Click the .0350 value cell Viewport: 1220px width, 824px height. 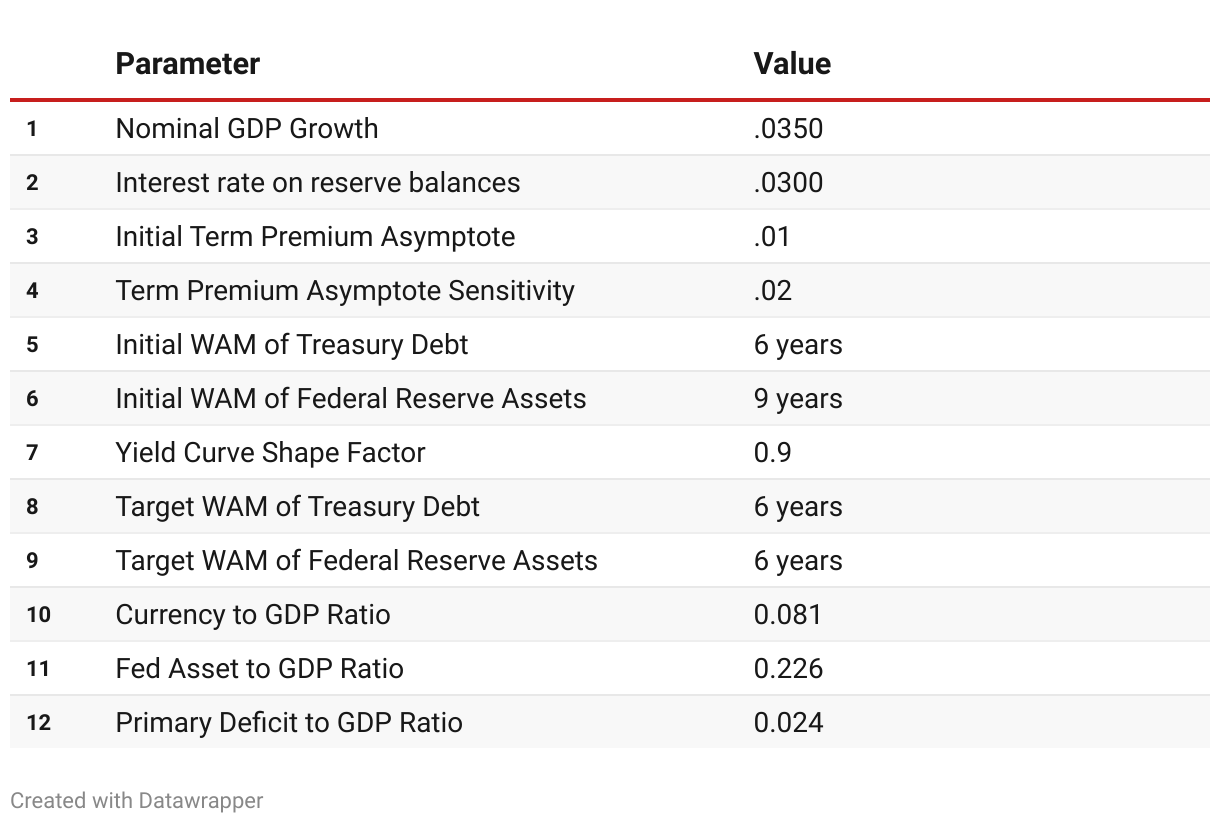(x=788, y=129)
